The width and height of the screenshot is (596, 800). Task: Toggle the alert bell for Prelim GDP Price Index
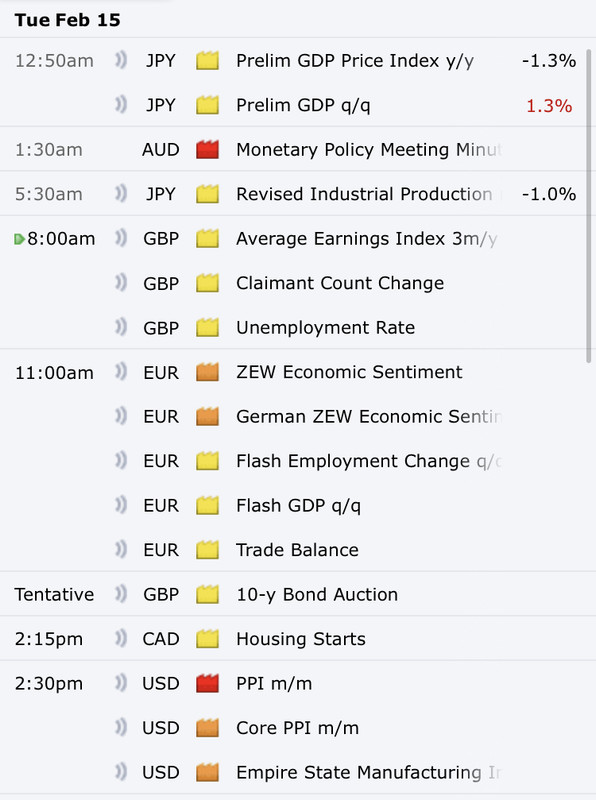pos(120,60)
